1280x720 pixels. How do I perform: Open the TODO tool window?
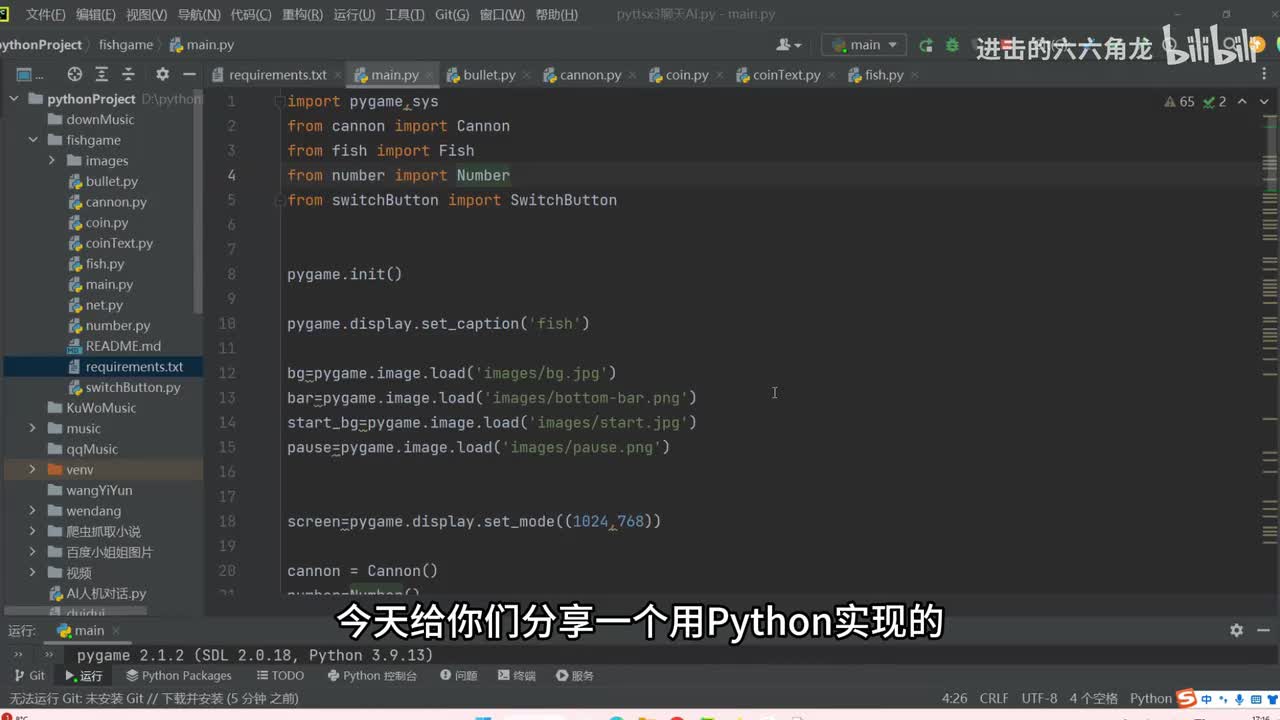pyautogui.click(x=279, y=676)
